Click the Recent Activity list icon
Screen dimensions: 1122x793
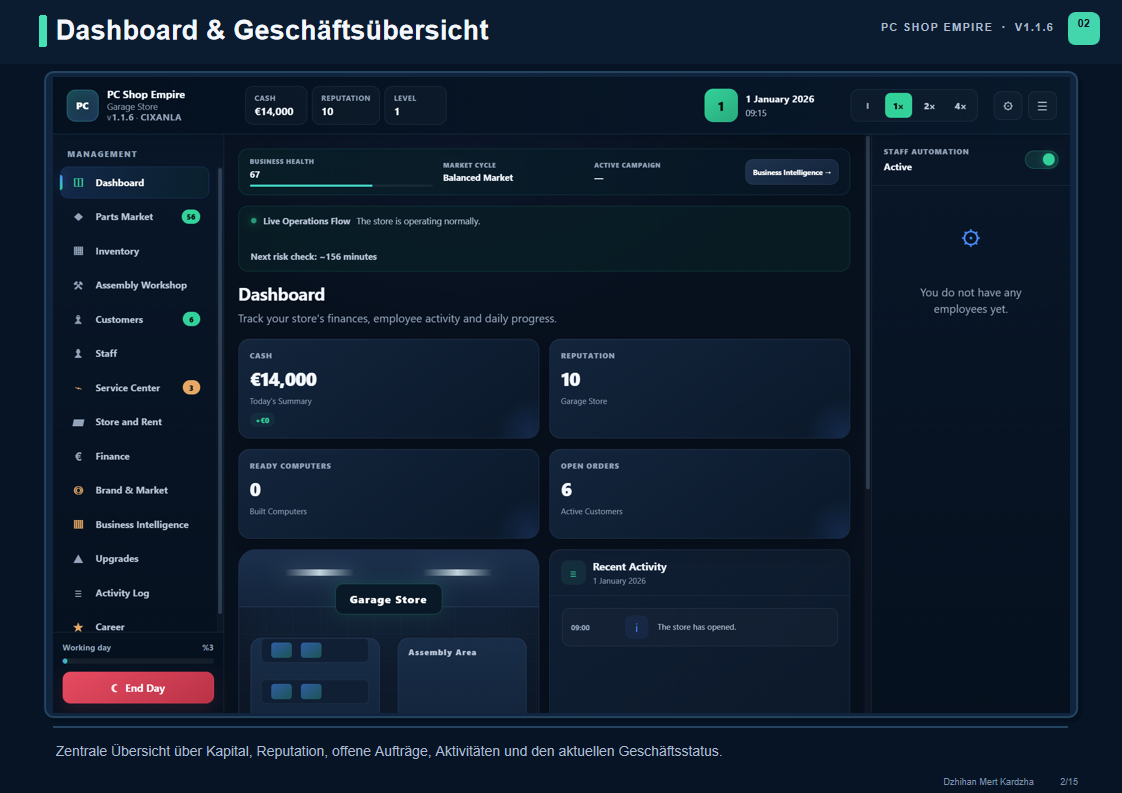click(x=573, y=573)
